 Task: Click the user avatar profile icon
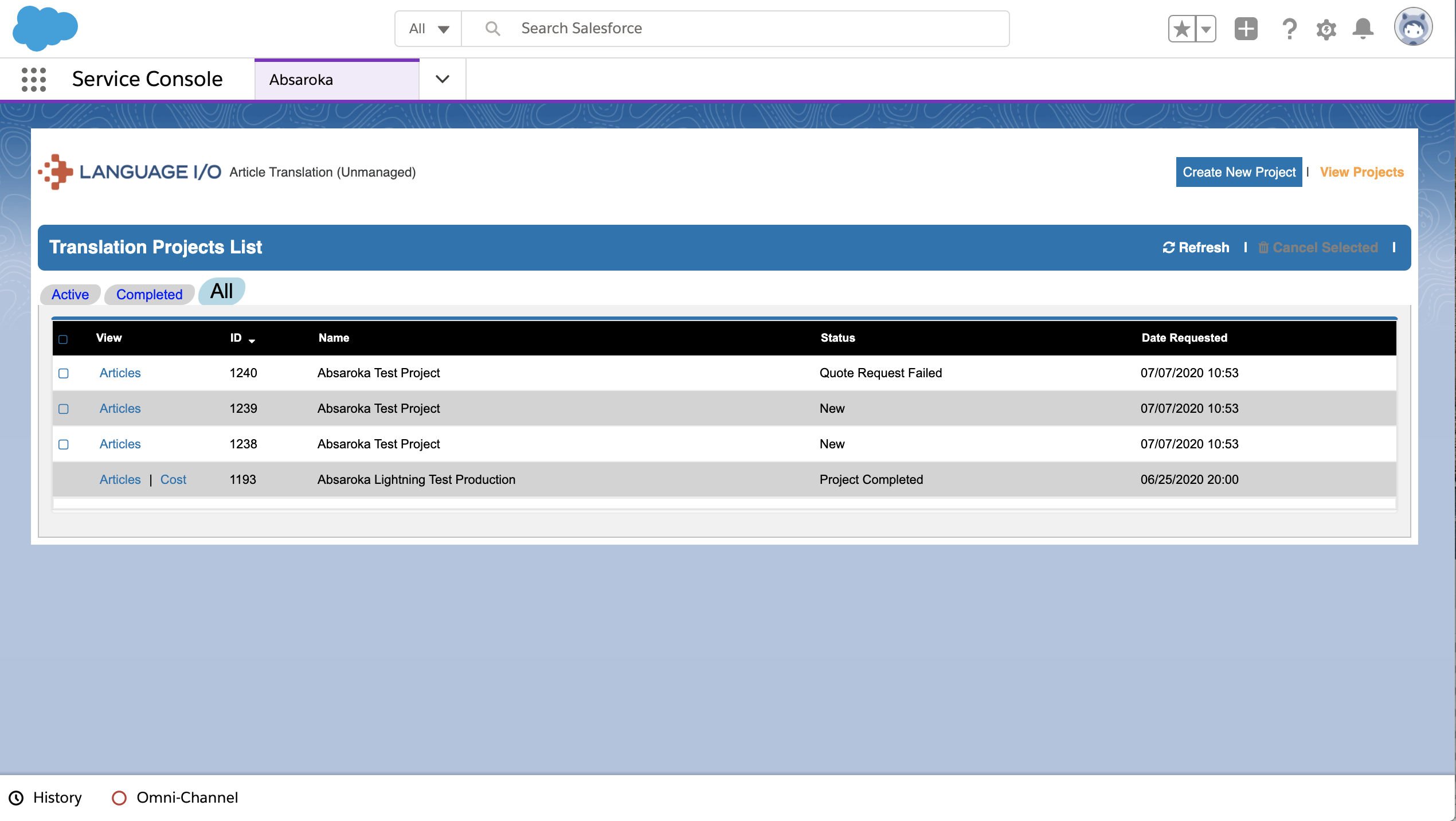pyautogui.click(x=1413, y=27)
